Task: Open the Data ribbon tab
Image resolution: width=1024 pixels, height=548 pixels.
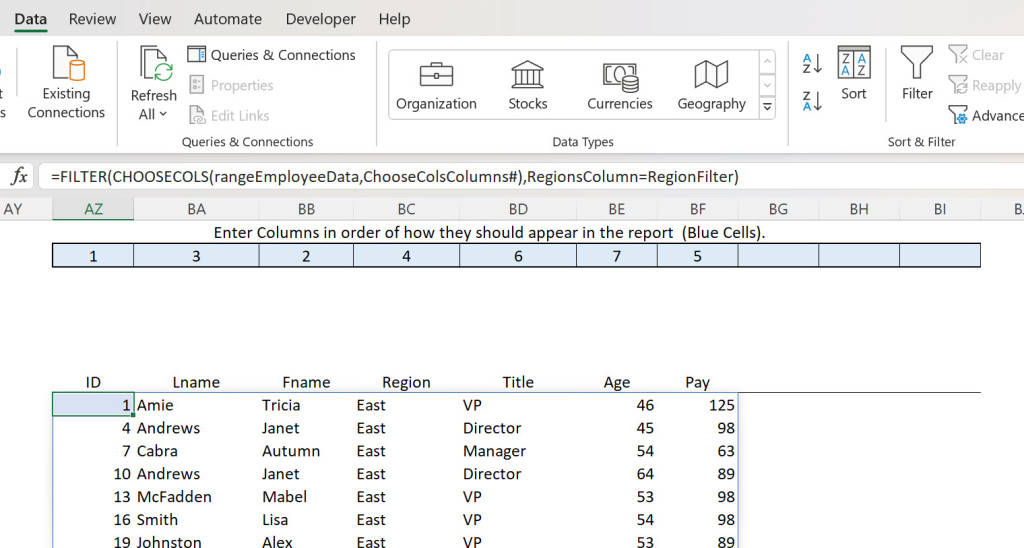Action: [30, 19]
